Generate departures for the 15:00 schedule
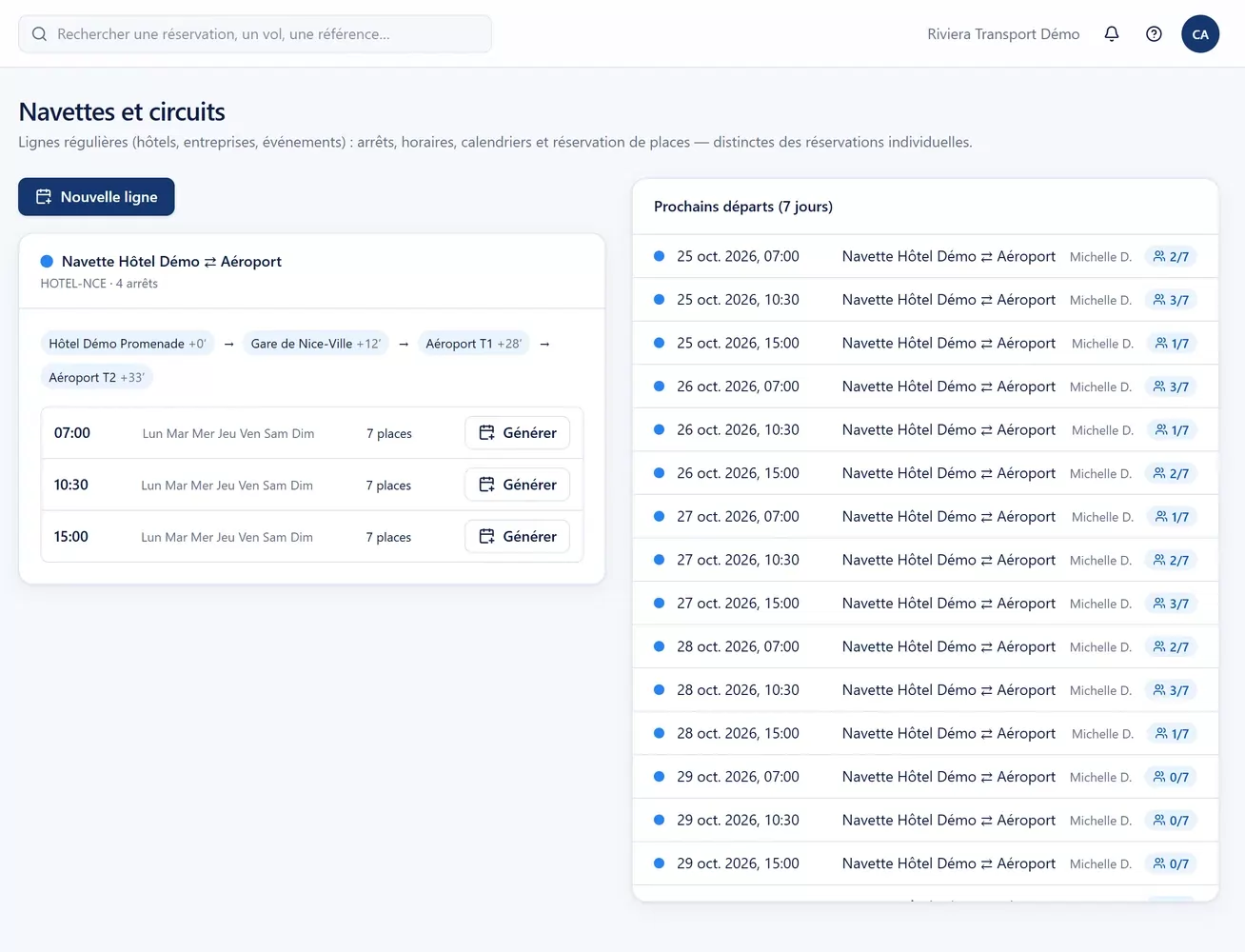Viewport: 1245px width, 952px height. pos(518,536)
